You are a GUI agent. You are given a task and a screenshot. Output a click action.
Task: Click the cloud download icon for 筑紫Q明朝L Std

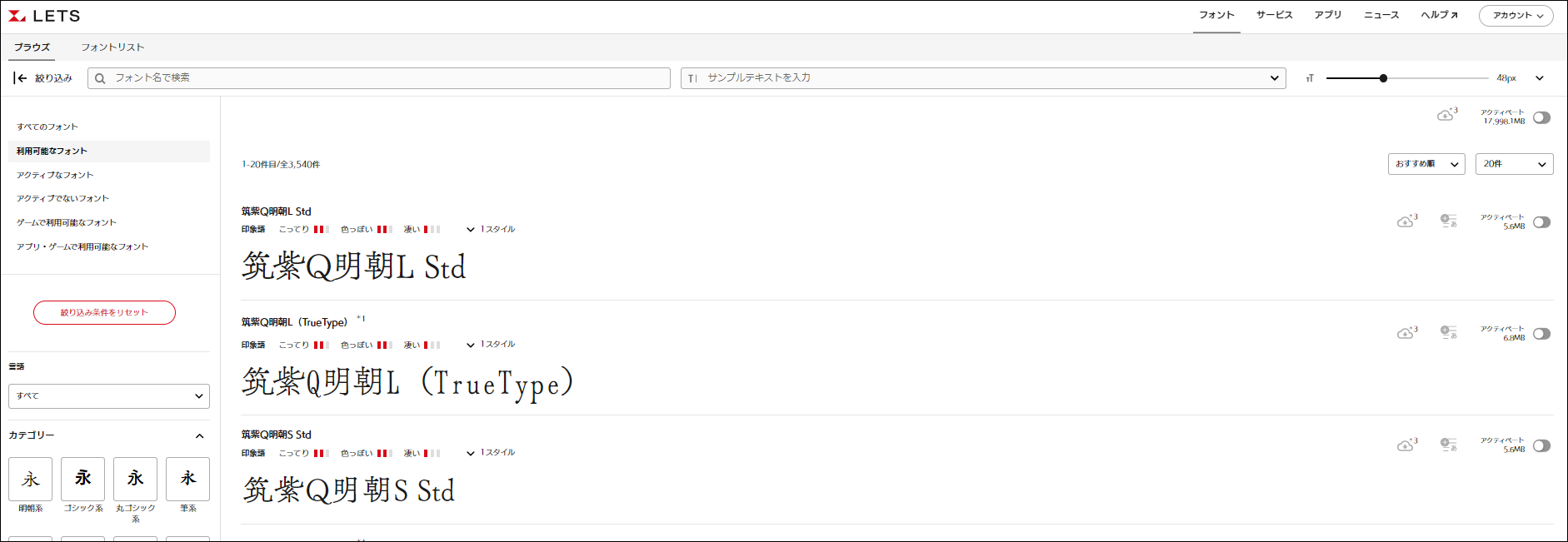click(1406, 221)
